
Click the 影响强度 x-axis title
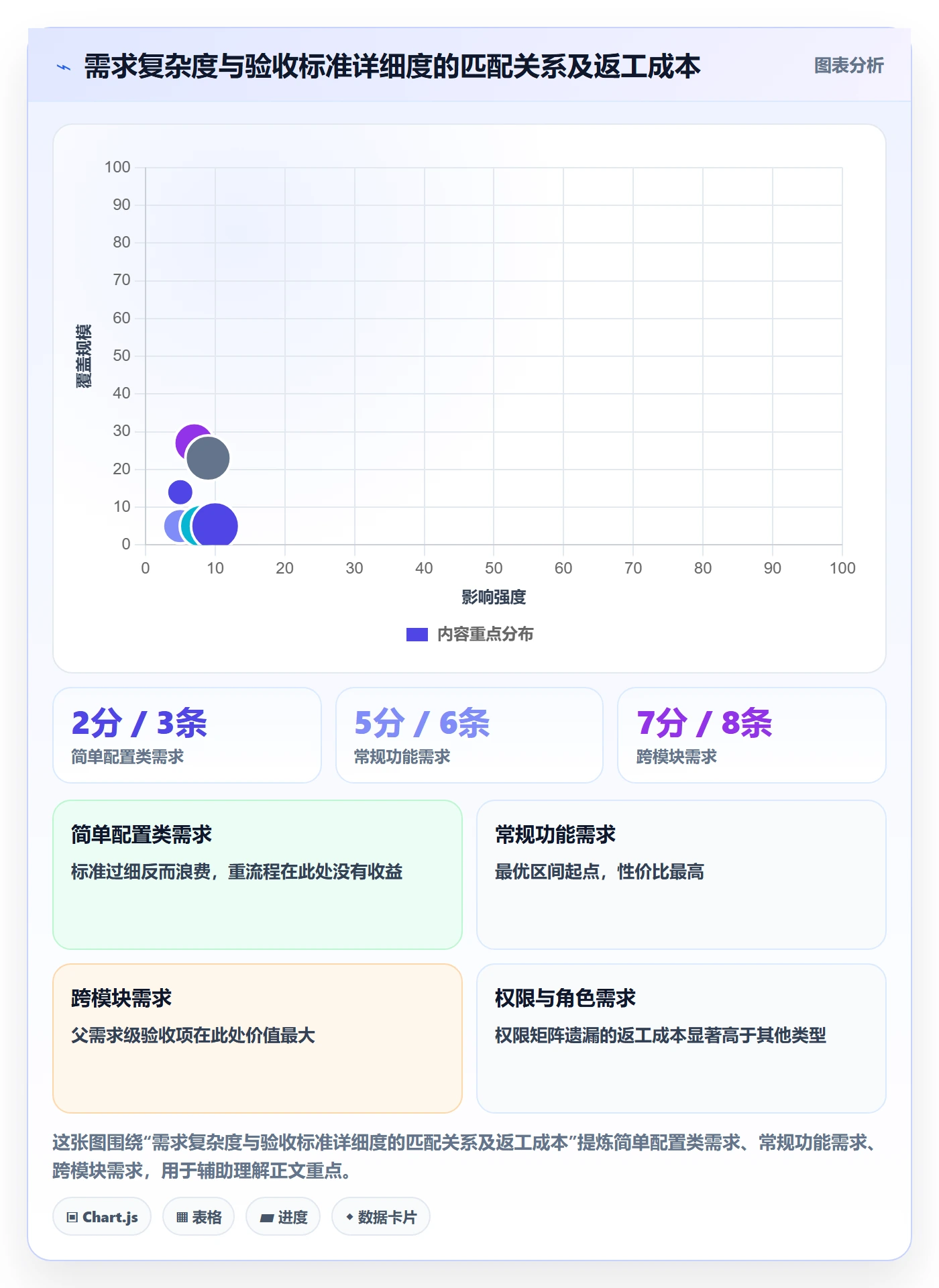click(x=494, y=597)
